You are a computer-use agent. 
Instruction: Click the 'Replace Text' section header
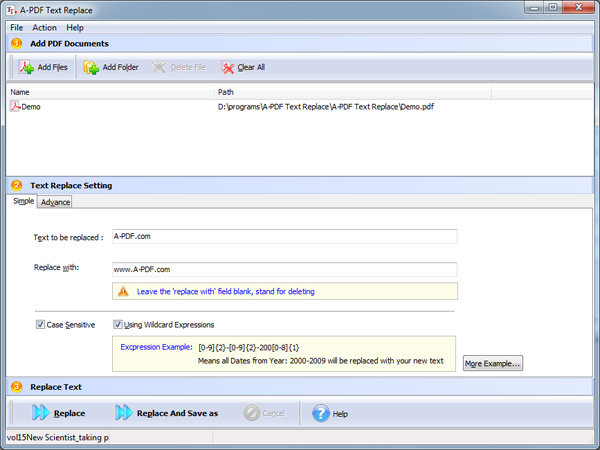(x=56, y=387)
